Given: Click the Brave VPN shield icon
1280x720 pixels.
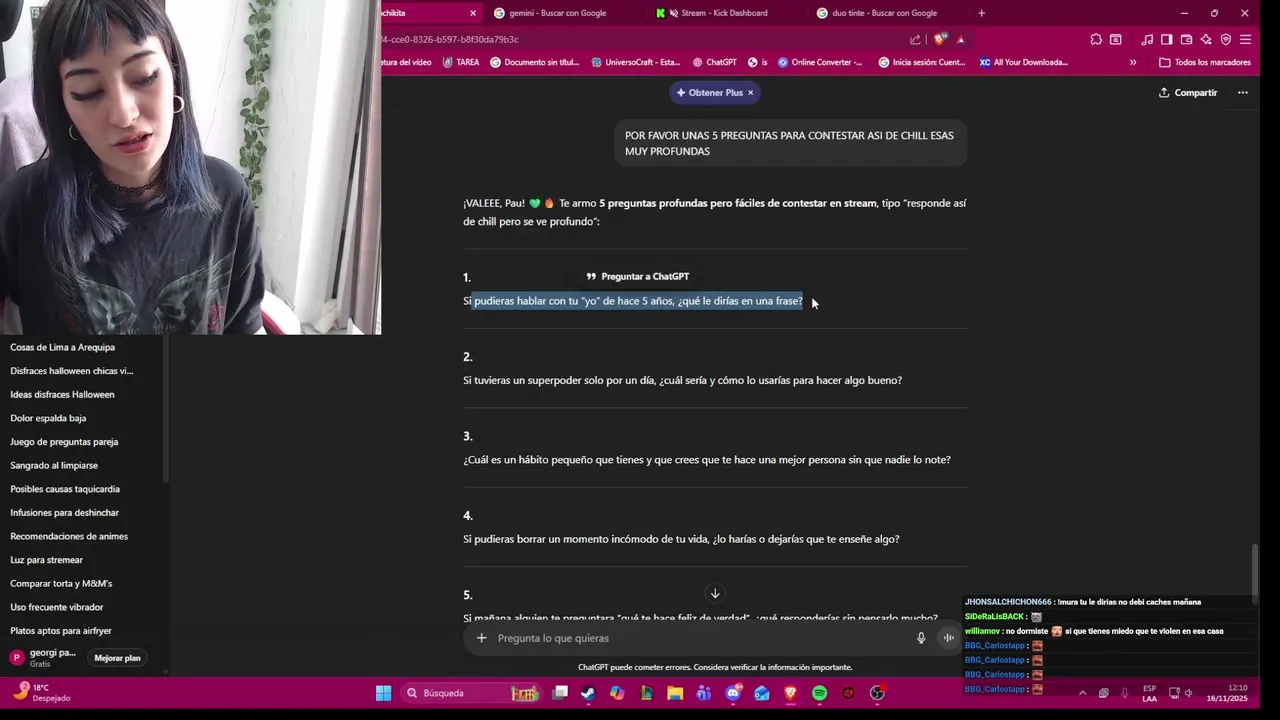Looking at the screenshot, I should click(x=1226, y=40).
